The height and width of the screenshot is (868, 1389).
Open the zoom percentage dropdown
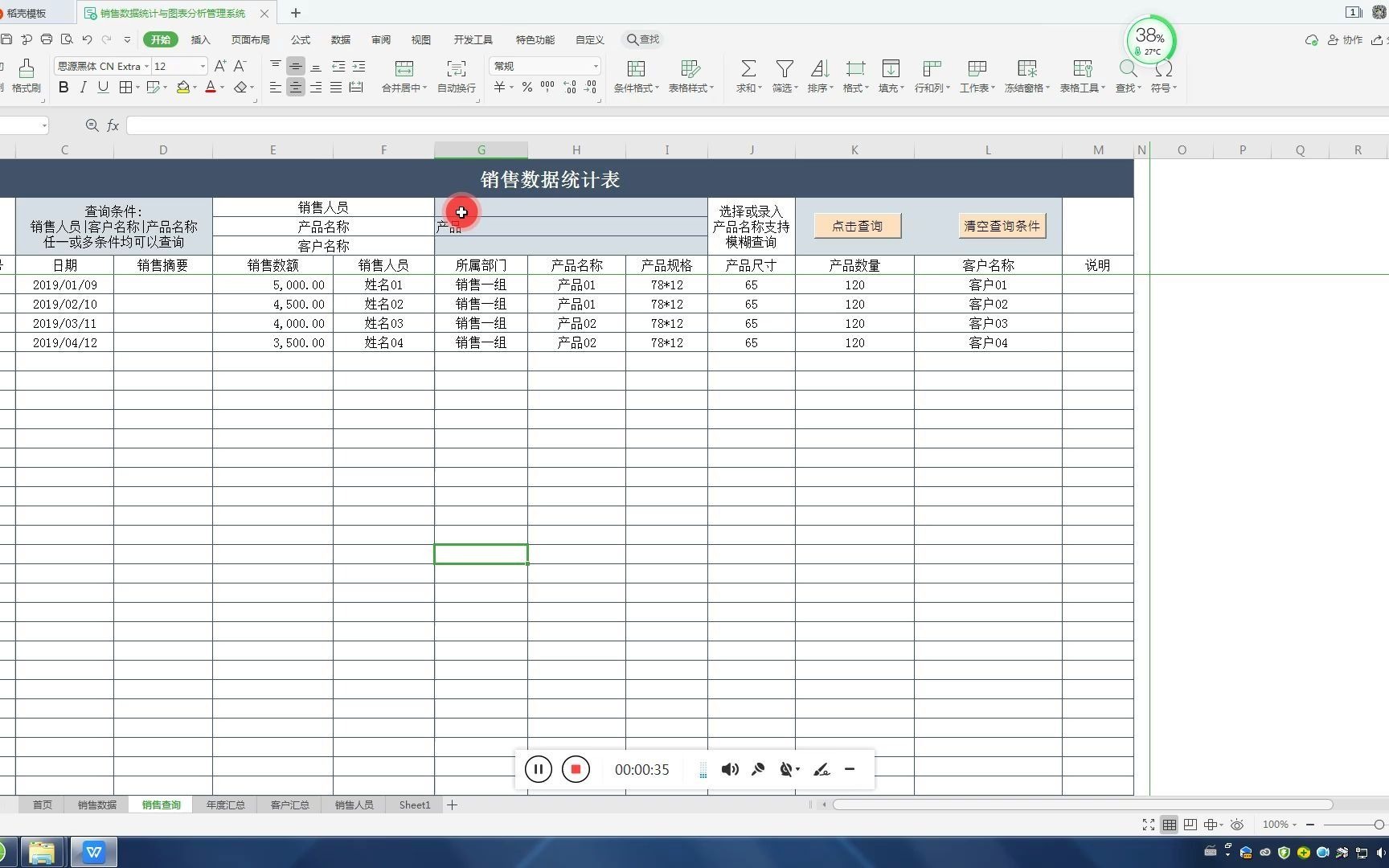pyautogui.click(x=1279, y=825)
